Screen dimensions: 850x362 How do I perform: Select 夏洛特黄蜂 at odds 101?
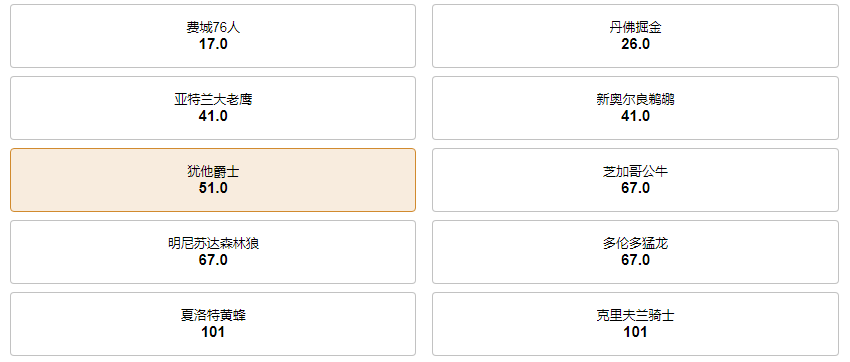tap(213, 324)
